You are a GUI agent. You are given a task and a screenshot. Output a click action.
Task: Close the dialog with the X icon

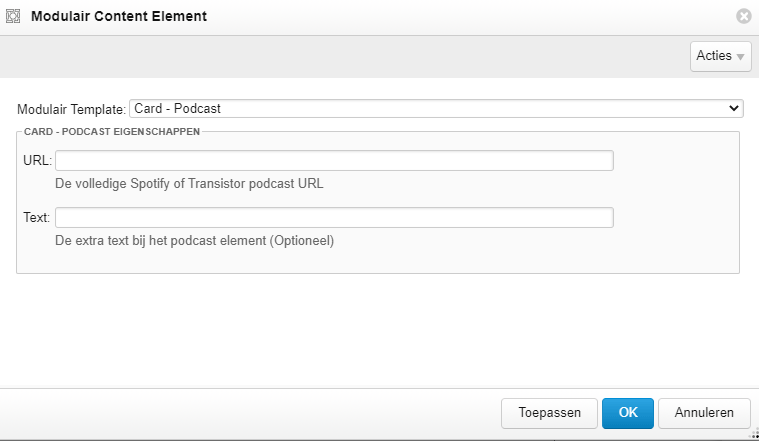pos(744,16)
